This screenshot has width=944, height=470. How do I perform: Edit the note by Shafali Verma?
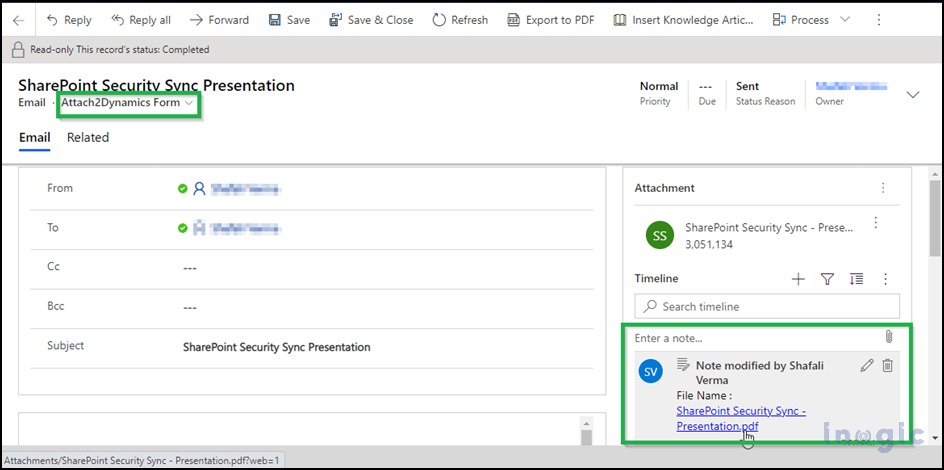(x=866, y=366)
